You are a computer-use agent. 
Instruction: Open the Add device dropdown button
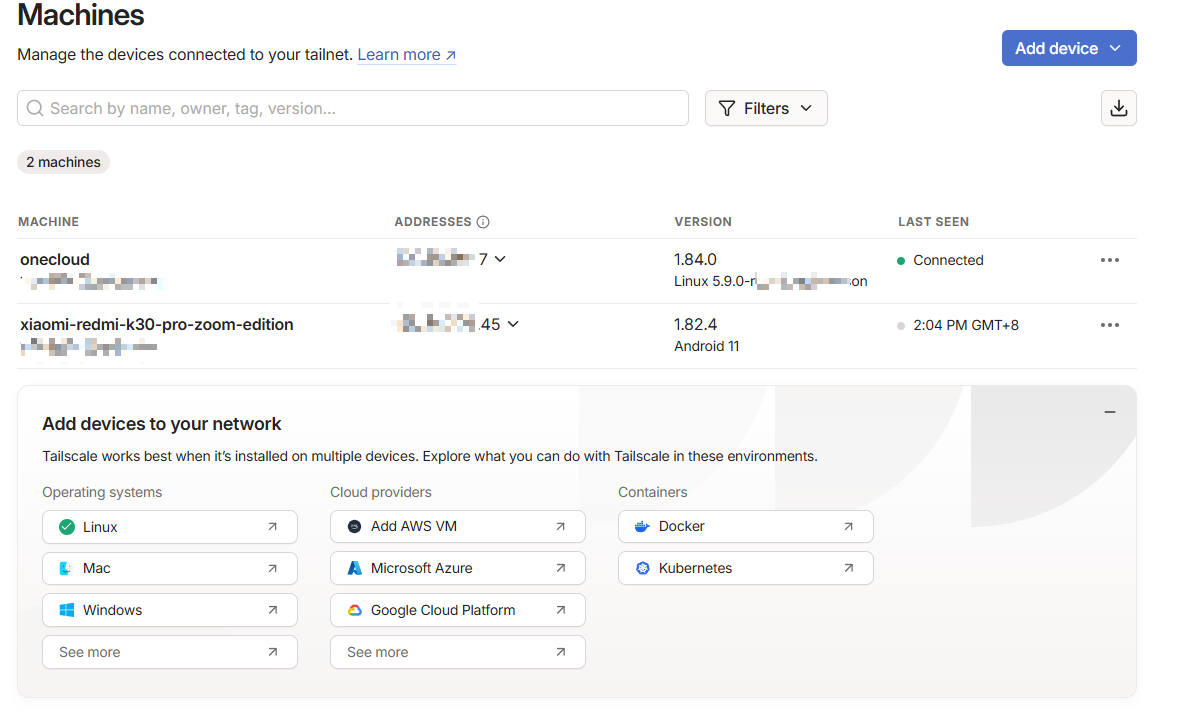tap(1068, 48)
